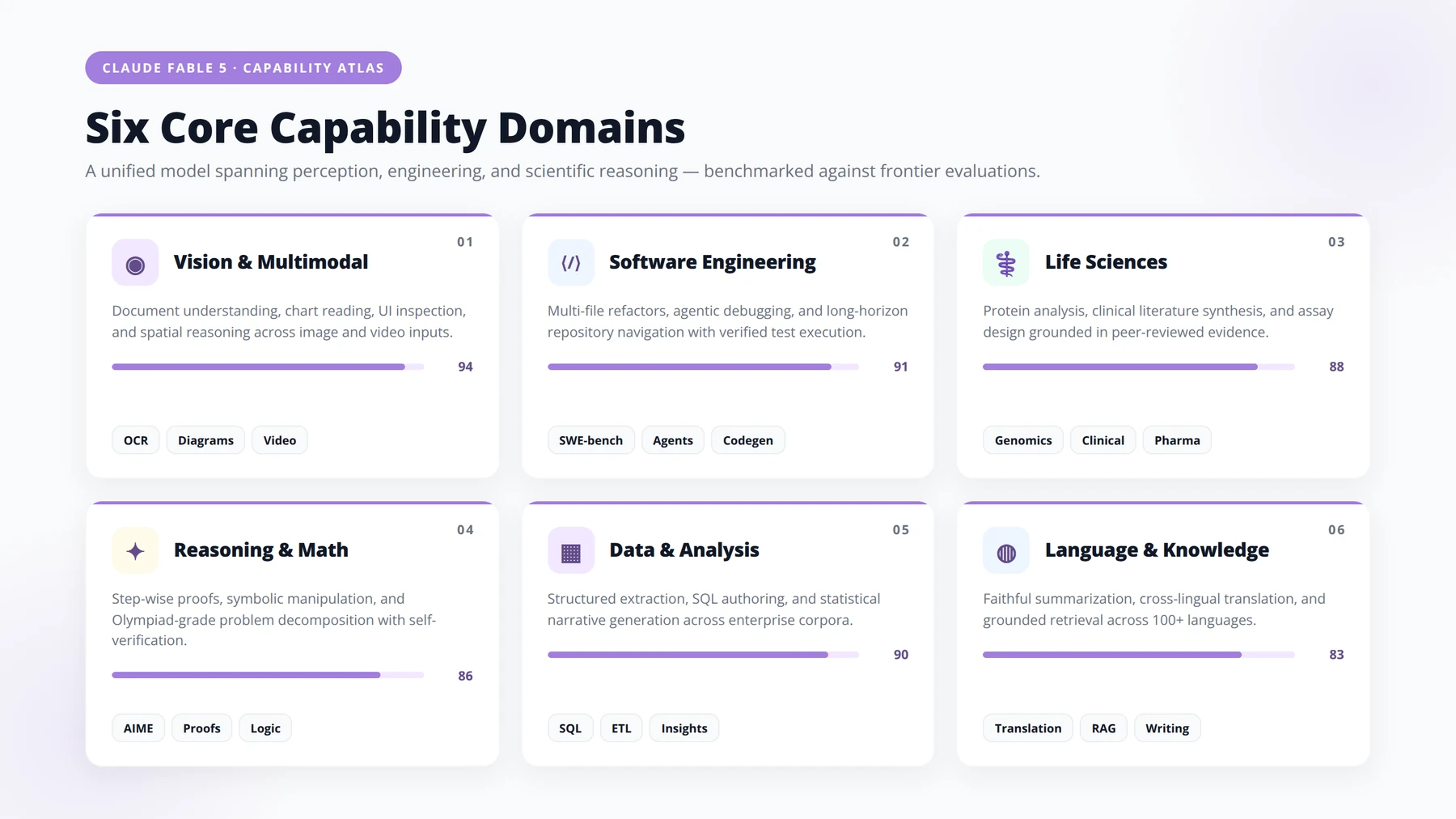The image size is (1456, 819).
Task: Click the Vision & Multimodal card title
Action: click(271, 262)
